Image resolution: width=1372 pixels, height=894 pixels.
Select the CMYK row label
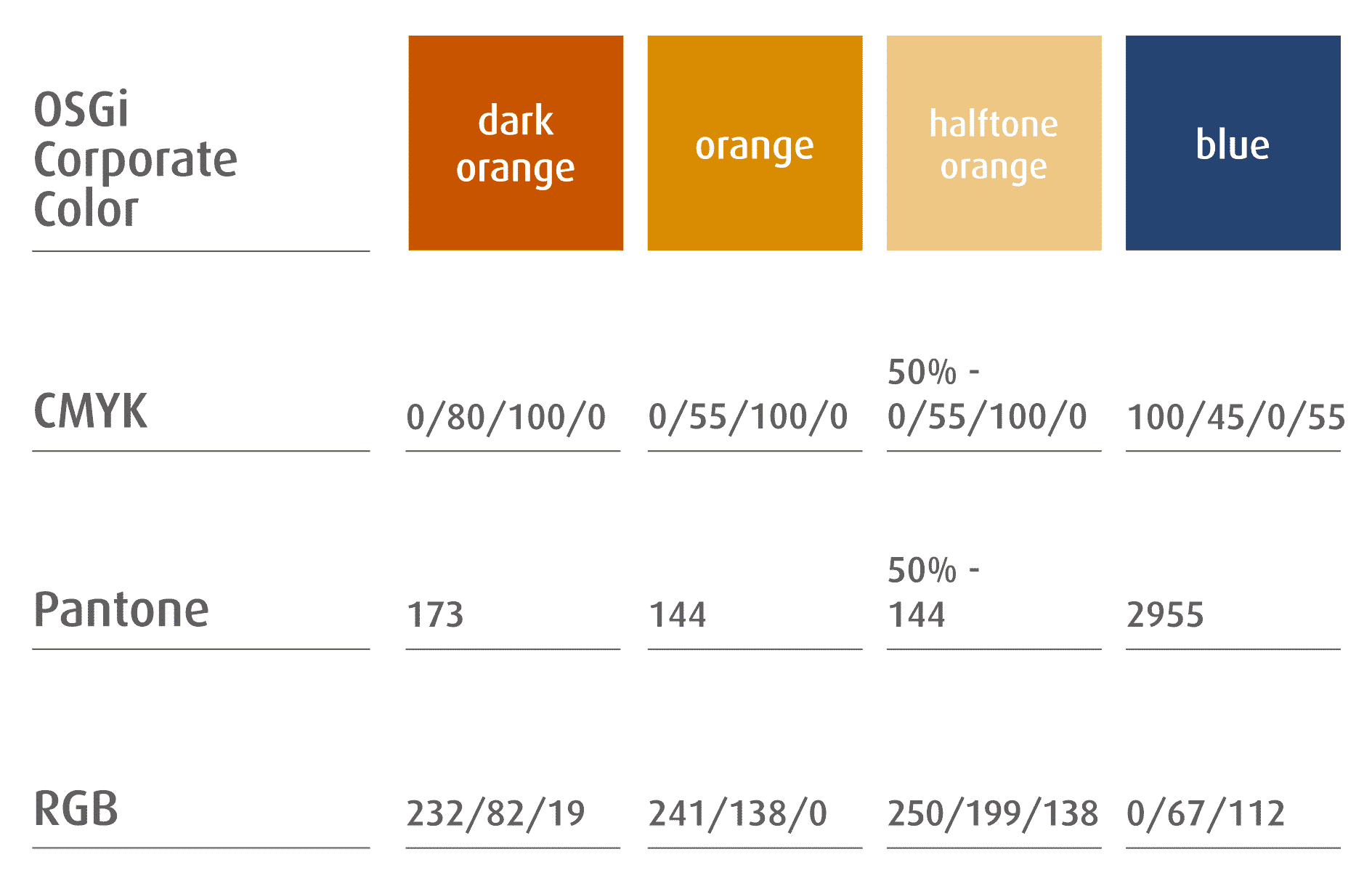(x=91, y=411)
